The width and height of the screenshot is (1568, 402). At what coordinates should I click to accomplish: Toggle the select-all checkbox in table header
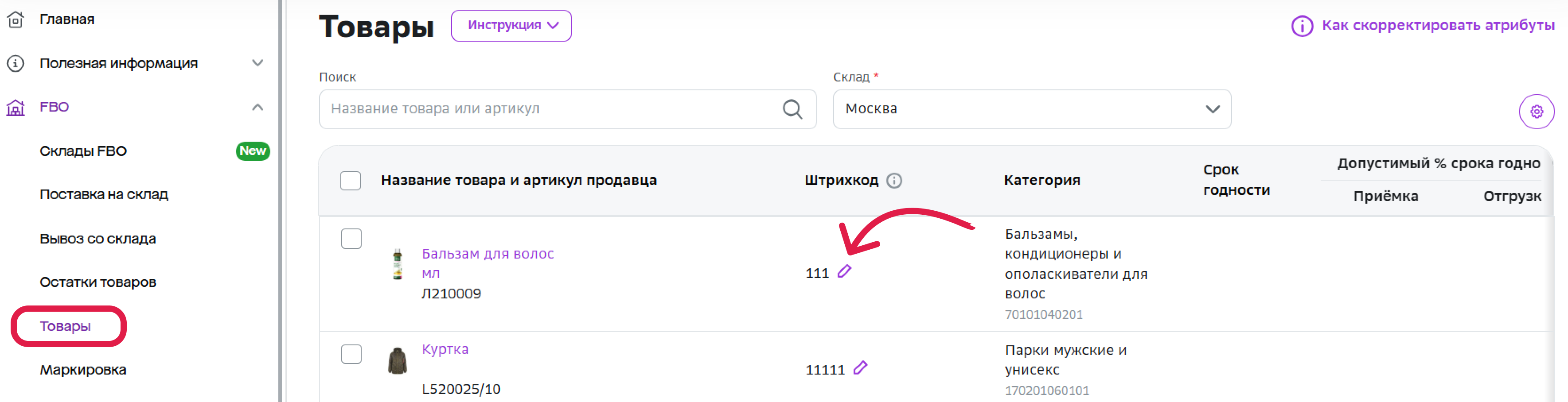click(351, 181)
